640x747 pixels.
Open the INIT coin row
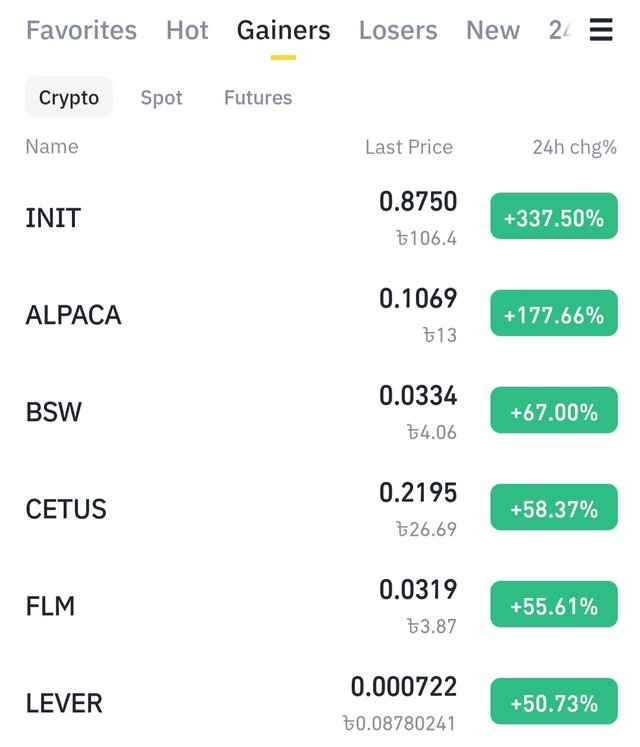pos(320,218)
